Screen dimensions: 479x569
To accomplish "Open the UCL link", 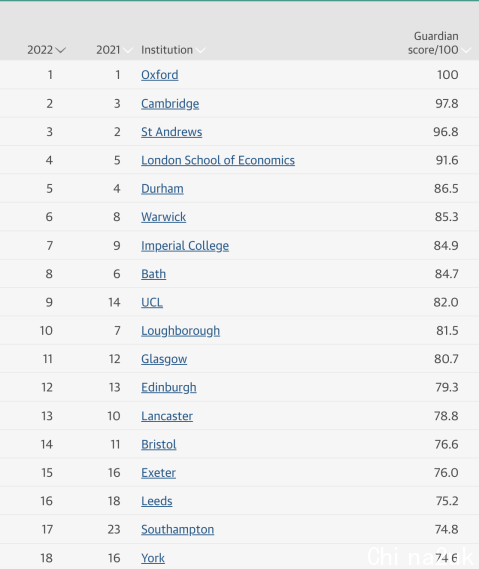I will 152,302.
